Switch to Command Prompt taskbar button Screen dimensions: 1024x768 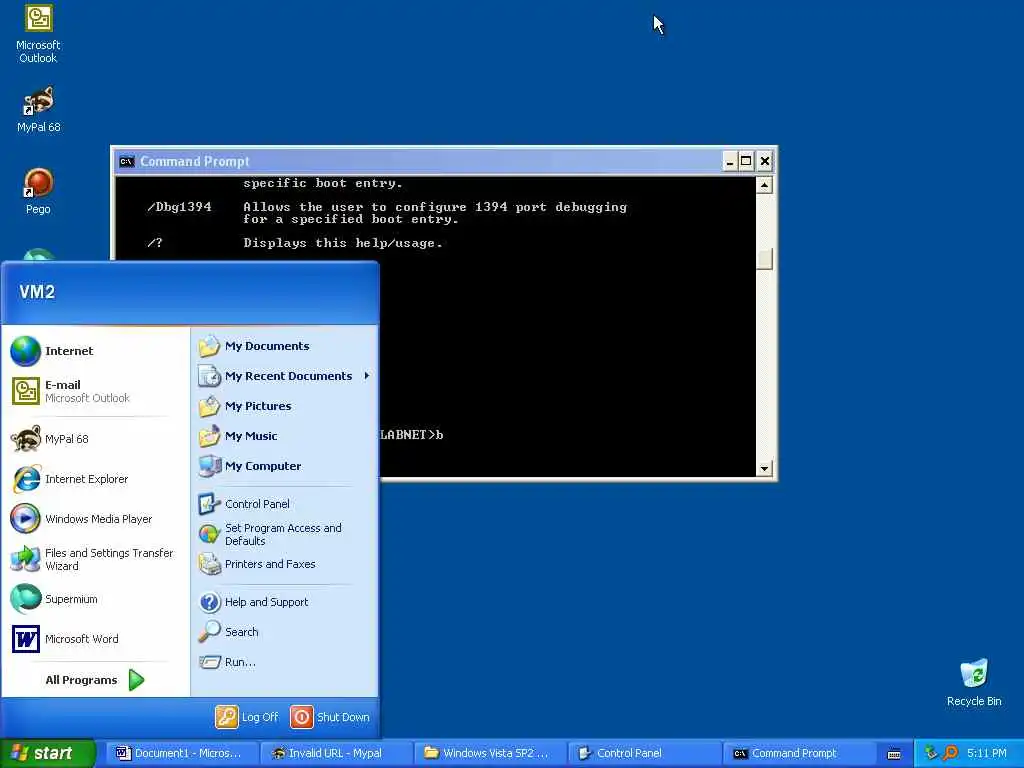[x=798, y=754]
